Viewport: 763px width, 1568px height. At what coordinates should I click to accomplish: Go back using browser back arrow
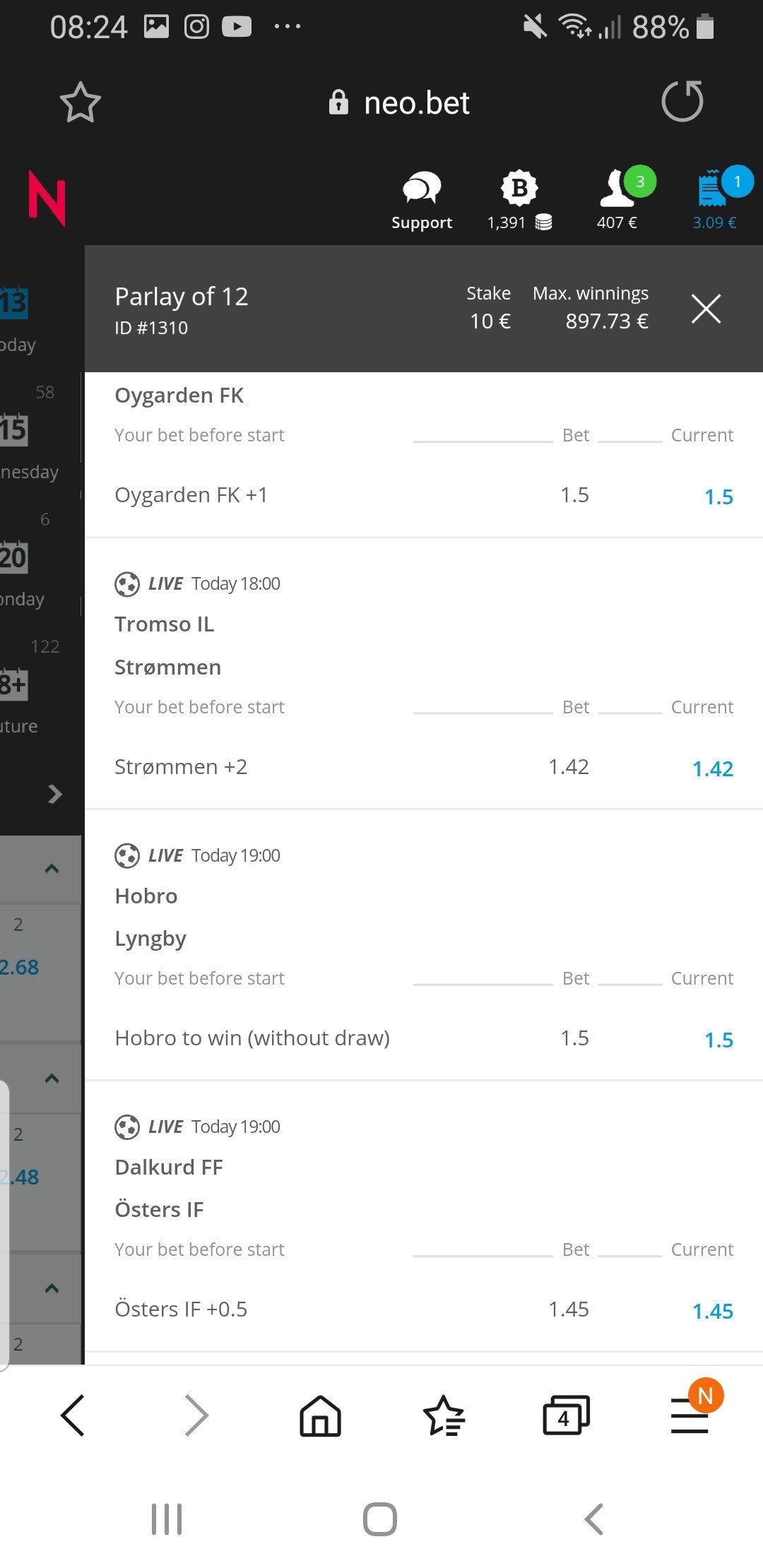click(73, 1415)
